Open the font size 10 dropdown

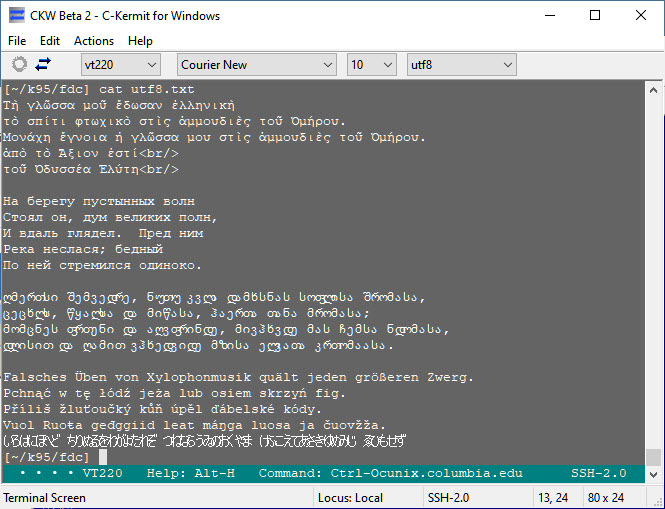(x=386, y=65)
